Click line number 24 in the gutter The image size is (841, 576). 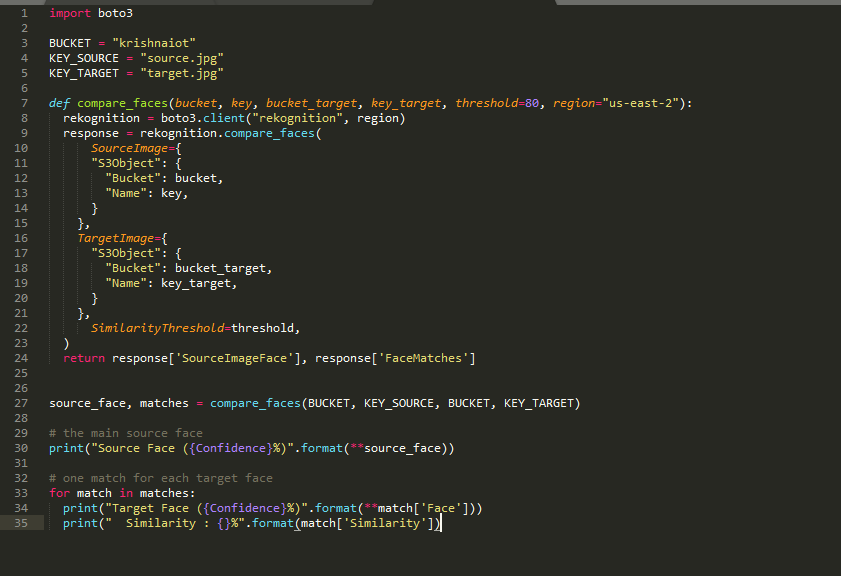21,358
